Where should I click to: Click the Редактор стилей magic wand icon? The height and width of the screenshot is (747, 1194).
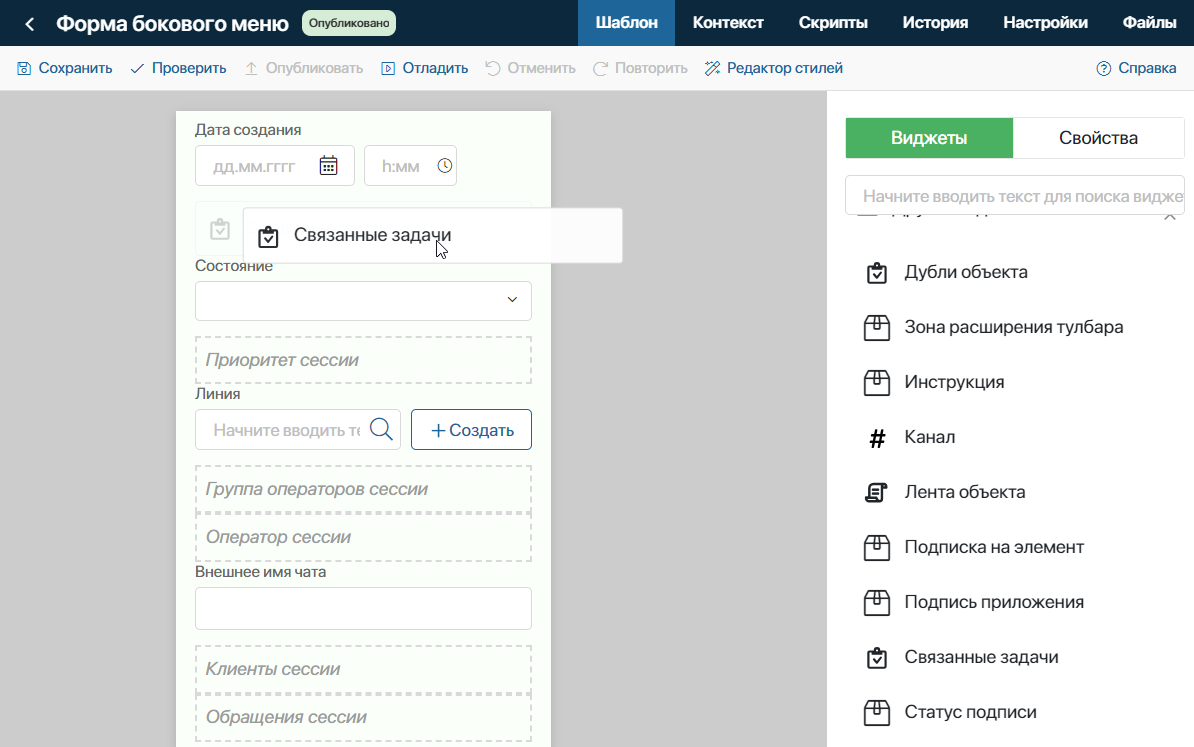tap(712, 69)
